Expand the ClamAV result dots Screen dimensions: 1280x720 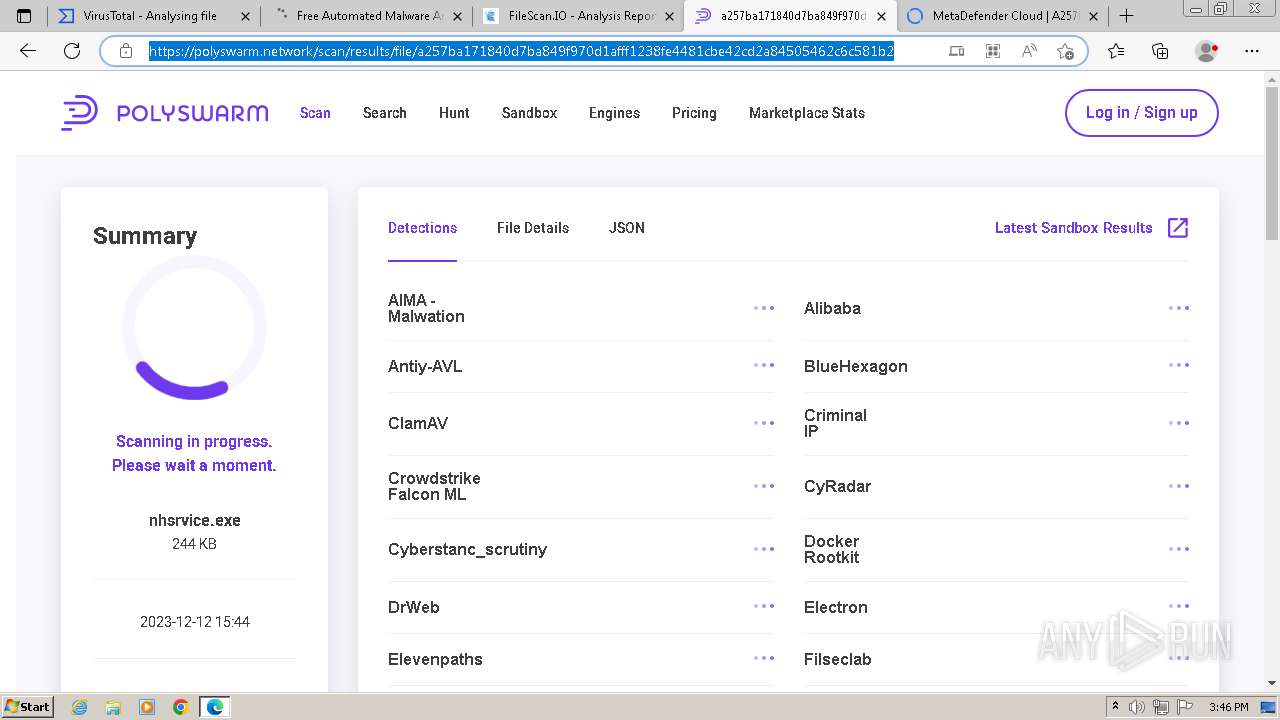point(764,423)
